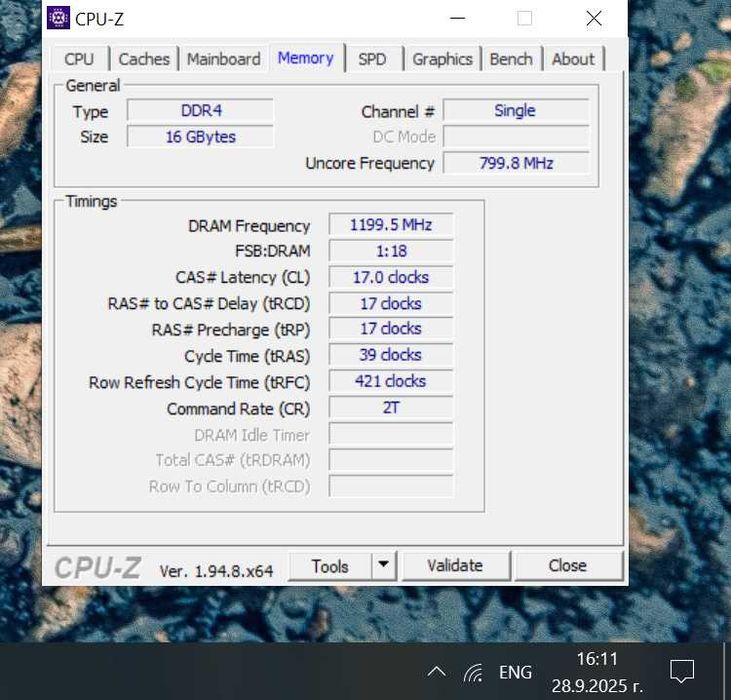The image size is (731, 700).
Task: Close CPU-Z via the title bar X
Action: tap(593, 19)
